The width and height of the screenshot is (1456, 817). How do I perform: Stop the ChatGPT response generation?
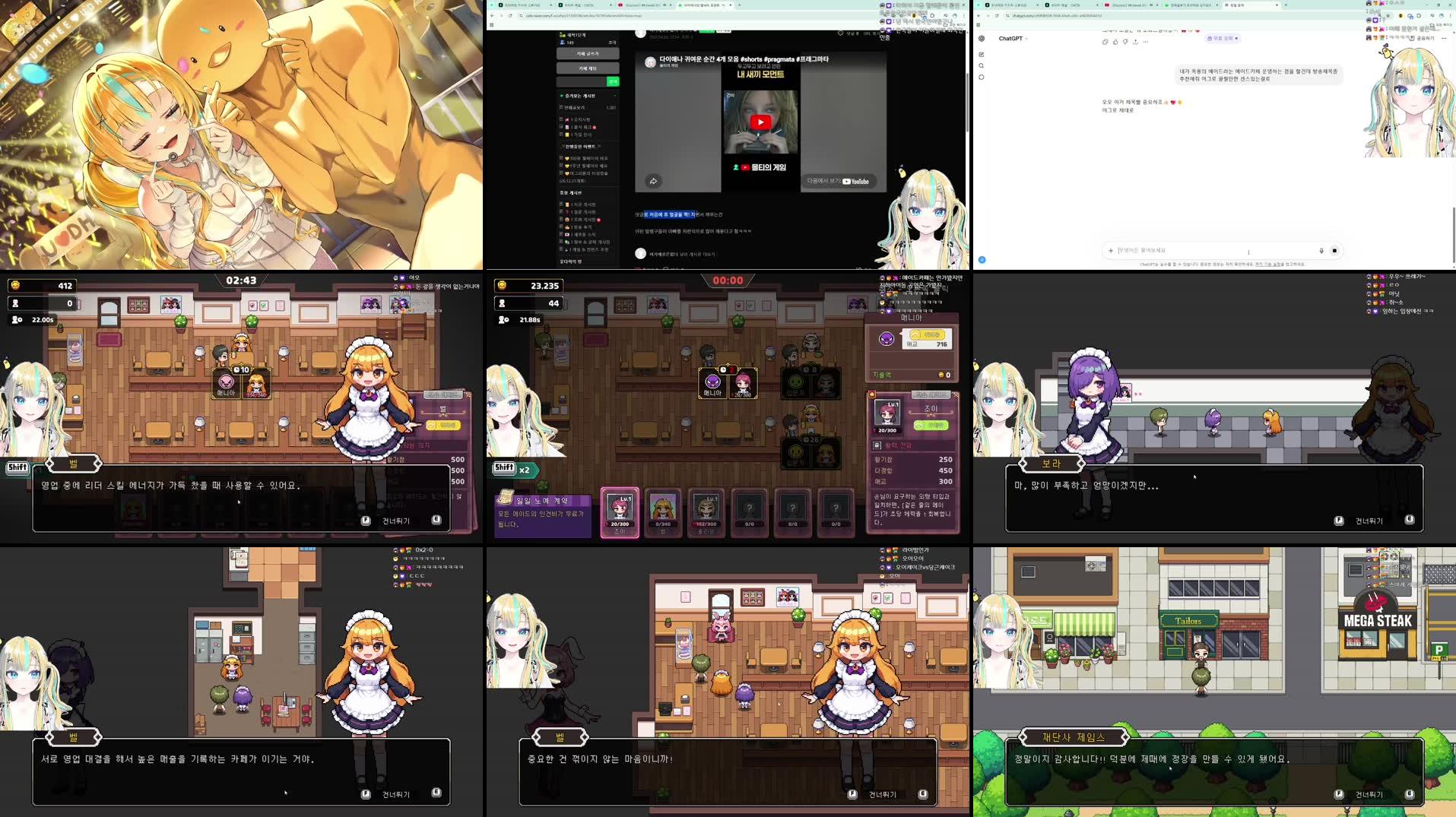(x=1334, y=251)
